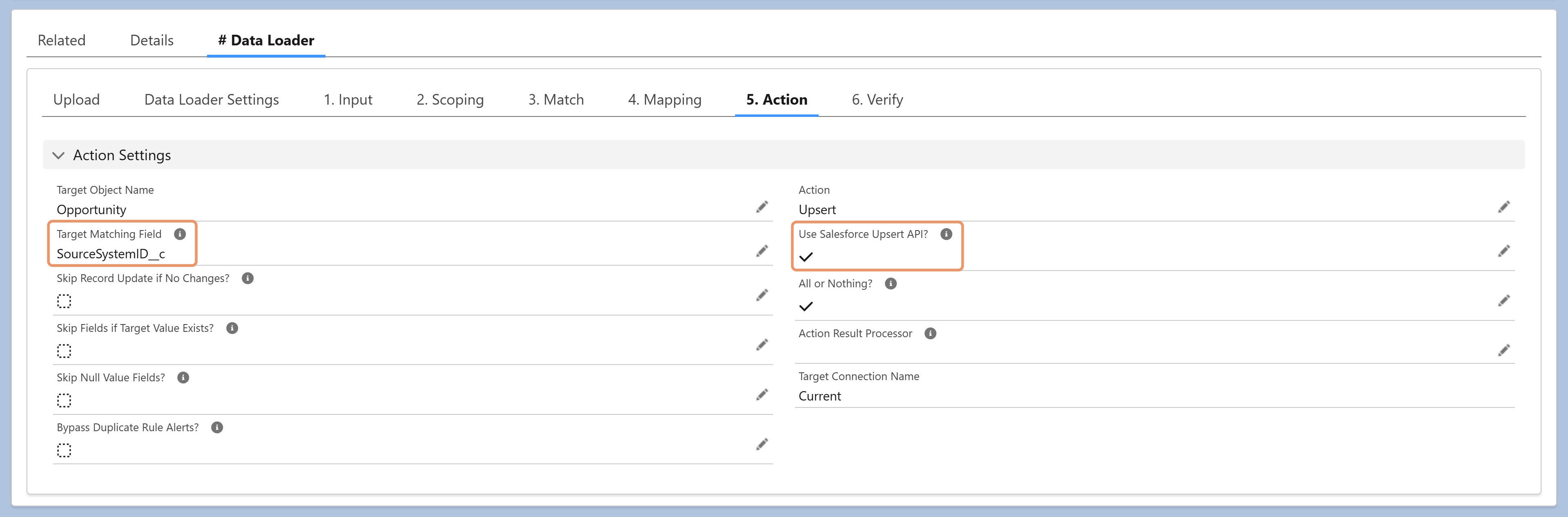The height and width of the screenshot is (517, 1568).
Task: Click the Current connection name value
Action: tap(819, 396)
